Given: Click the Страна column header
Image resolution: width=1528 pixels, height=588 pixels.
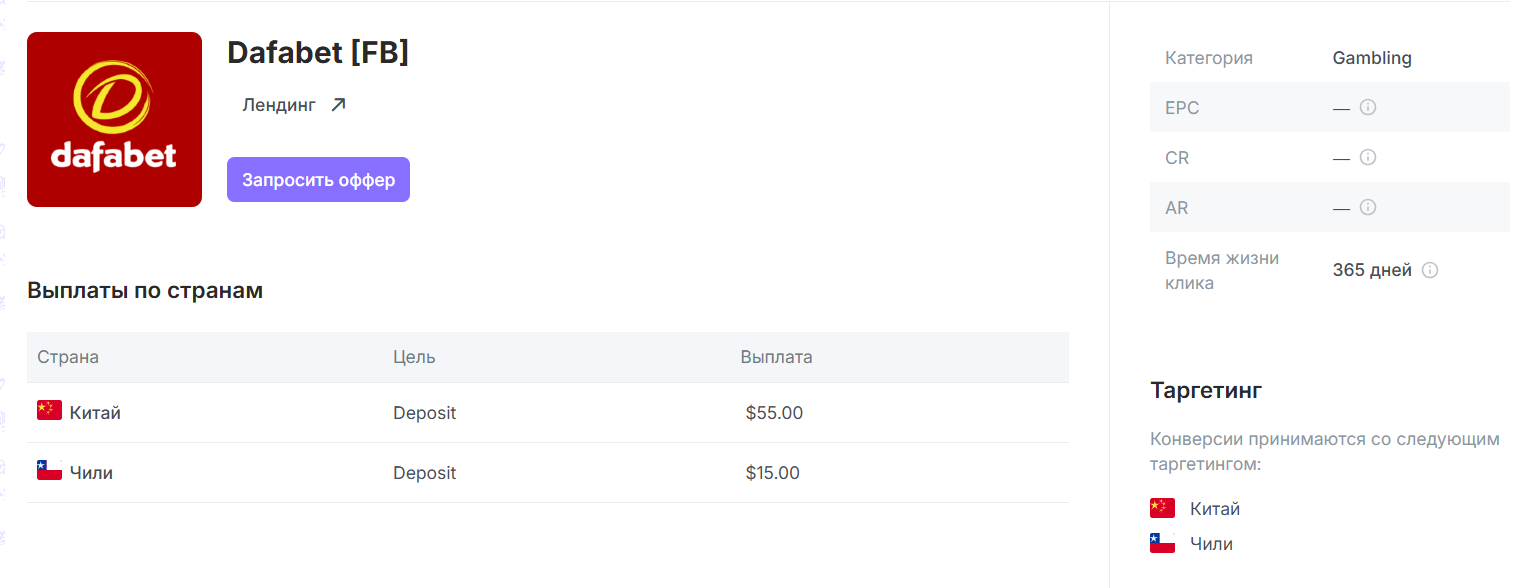Looking at the screenshot, I should (x=68, y=357).
